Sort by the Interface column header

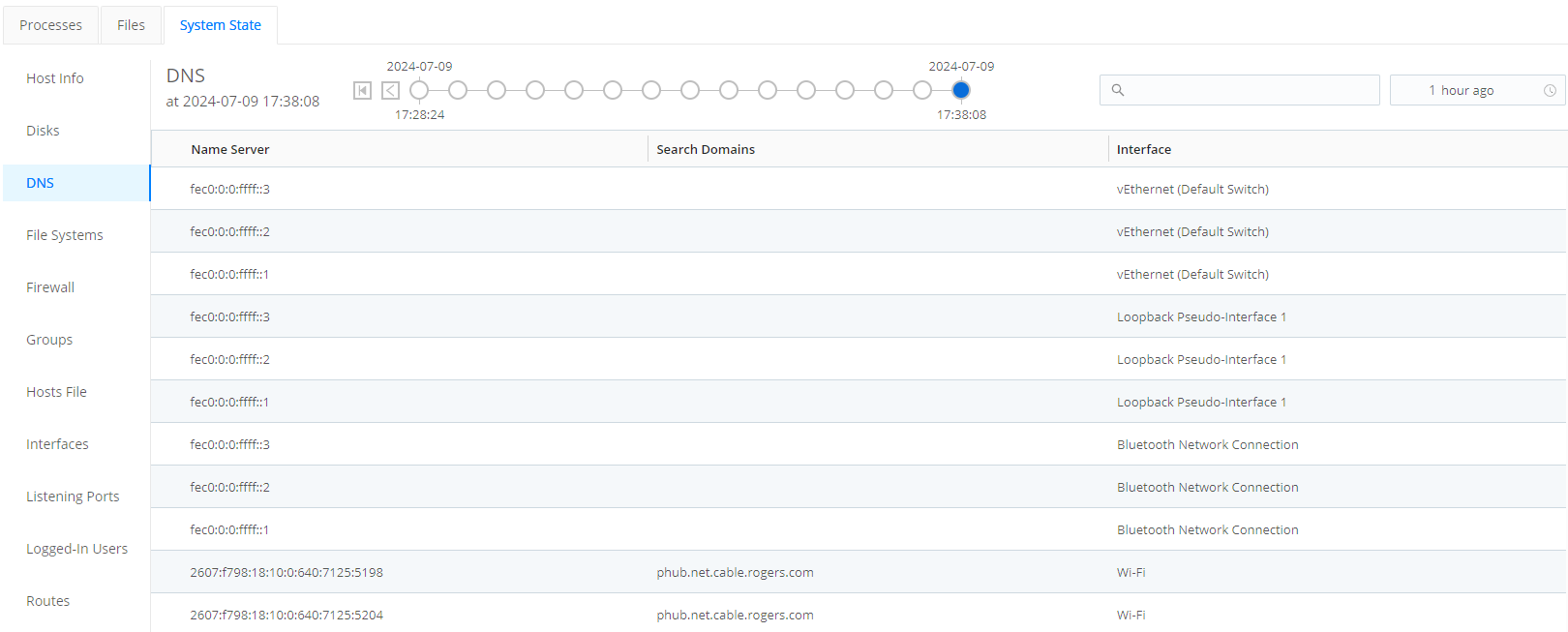click(1144, 149)
